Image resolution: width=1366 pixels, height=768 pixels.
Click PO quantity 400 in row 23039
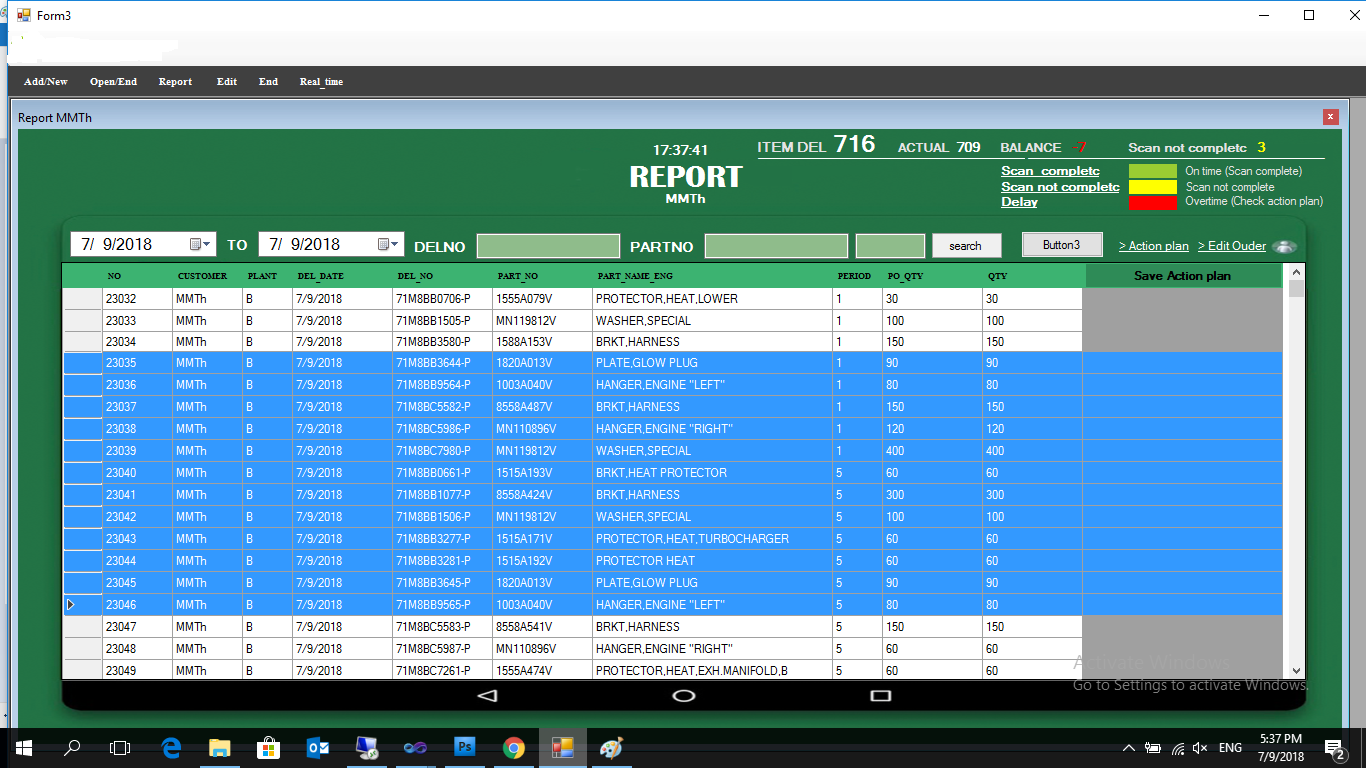932,451
